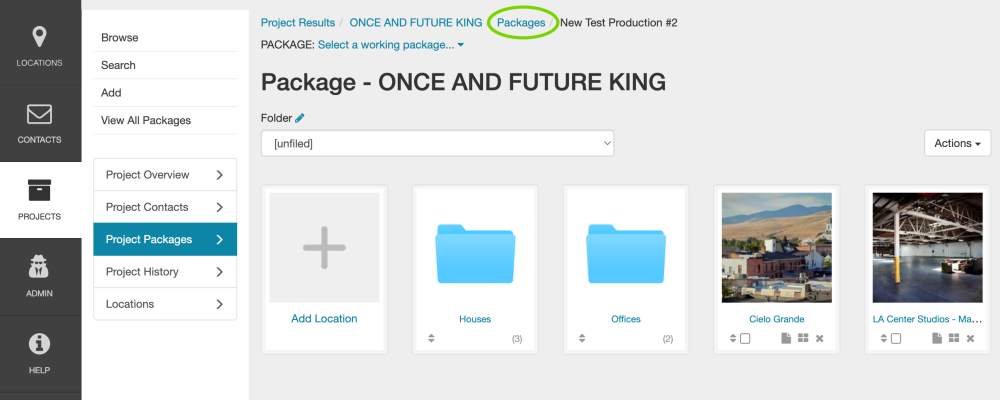Open the Locations section in sidebar
Image resolution: width=1000 pixels, height=400 pixels.
(40, 47)
